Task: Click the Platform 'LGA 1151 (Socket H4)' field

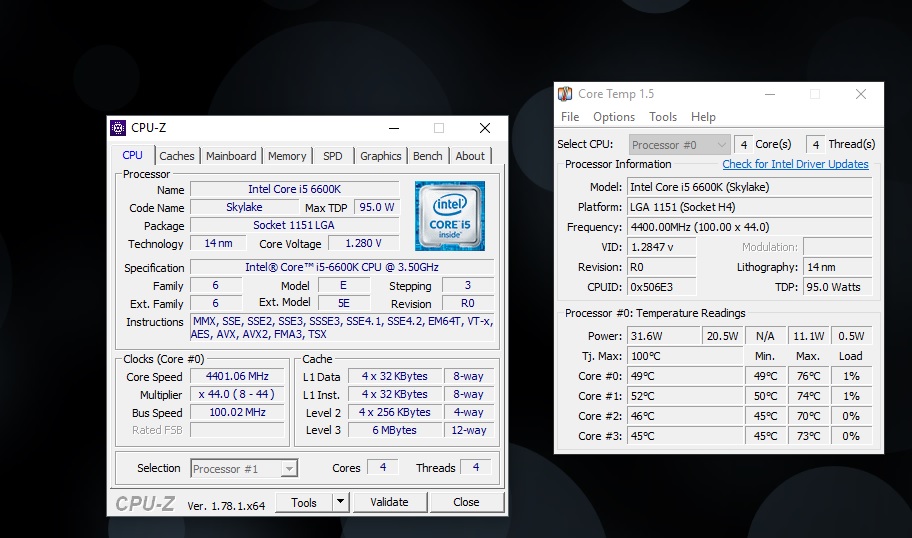Action: (750, 207)
